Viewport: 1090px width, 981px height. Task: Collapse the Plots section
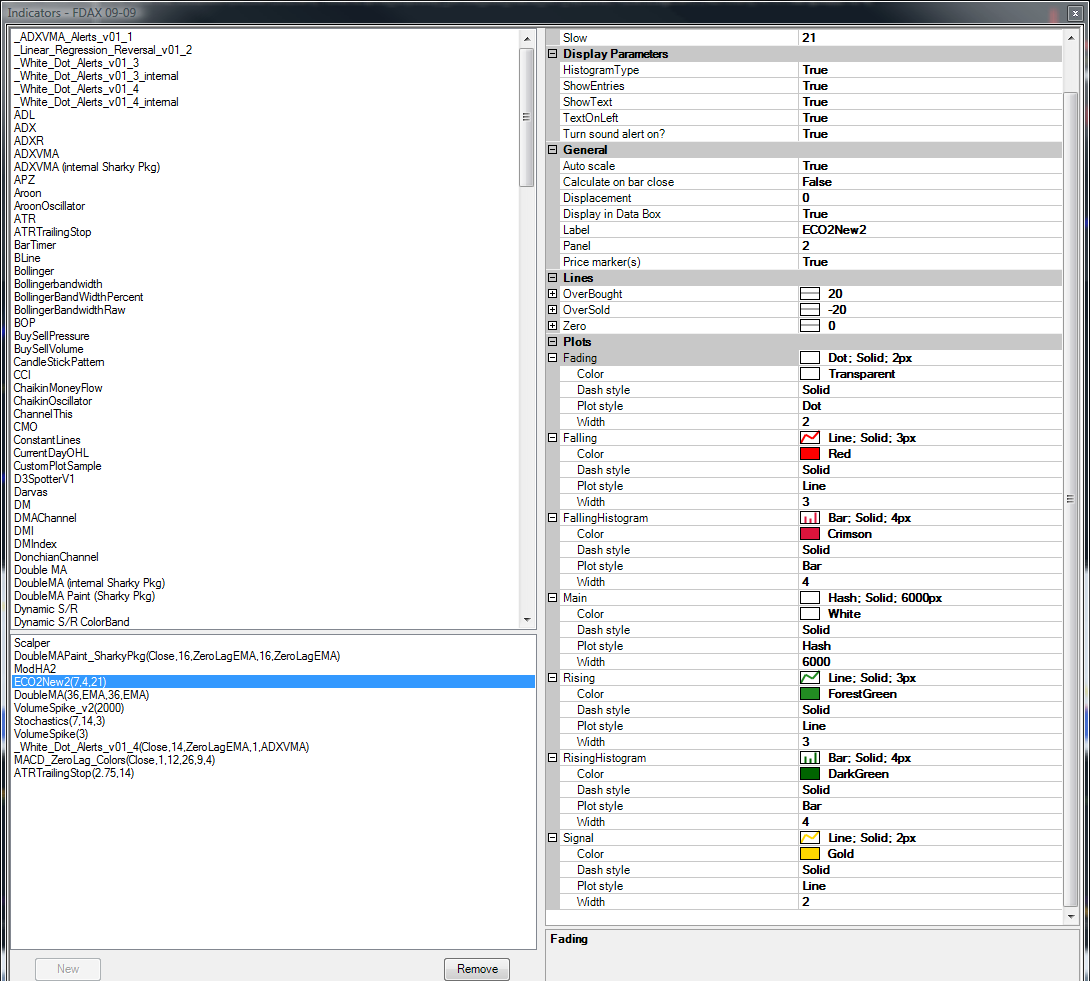(553, 341)
